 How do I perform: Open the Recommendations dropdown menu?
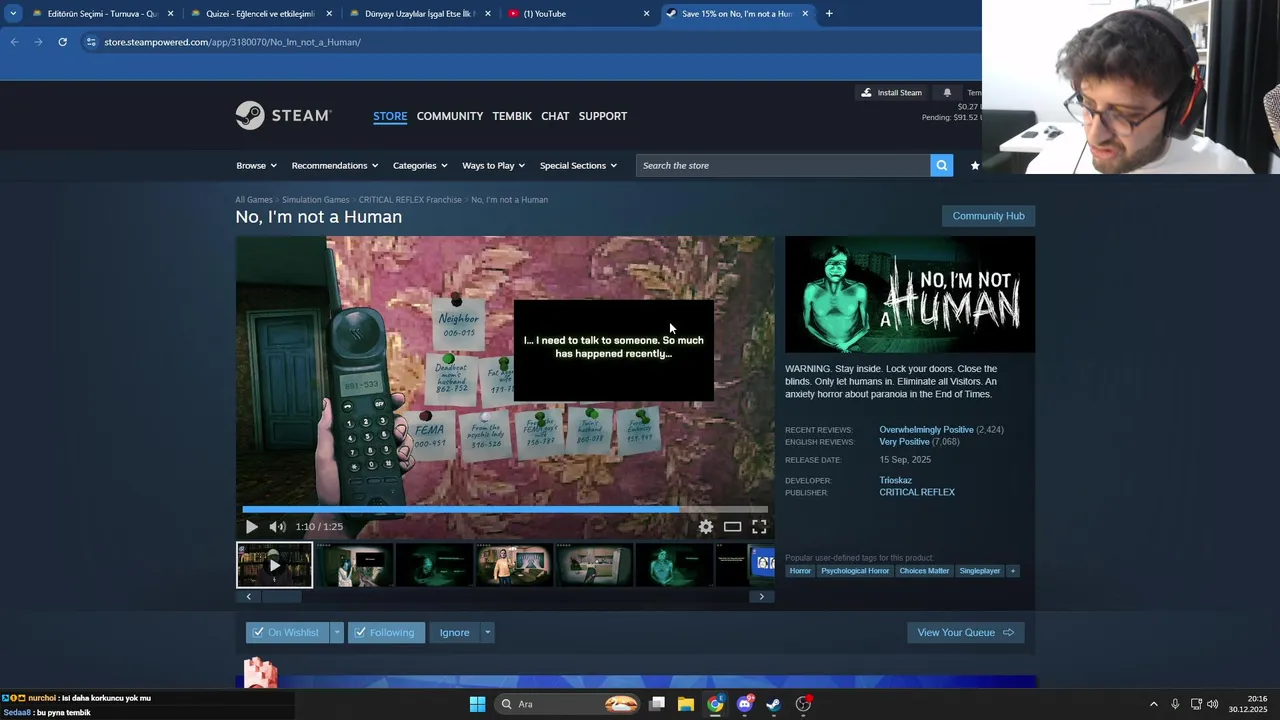(x=335, y=165)
